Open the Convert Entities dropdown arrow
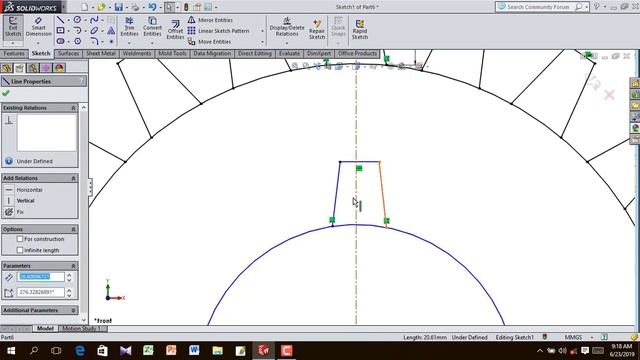Viewport: 640px width, 360px height. coord(152,42)
